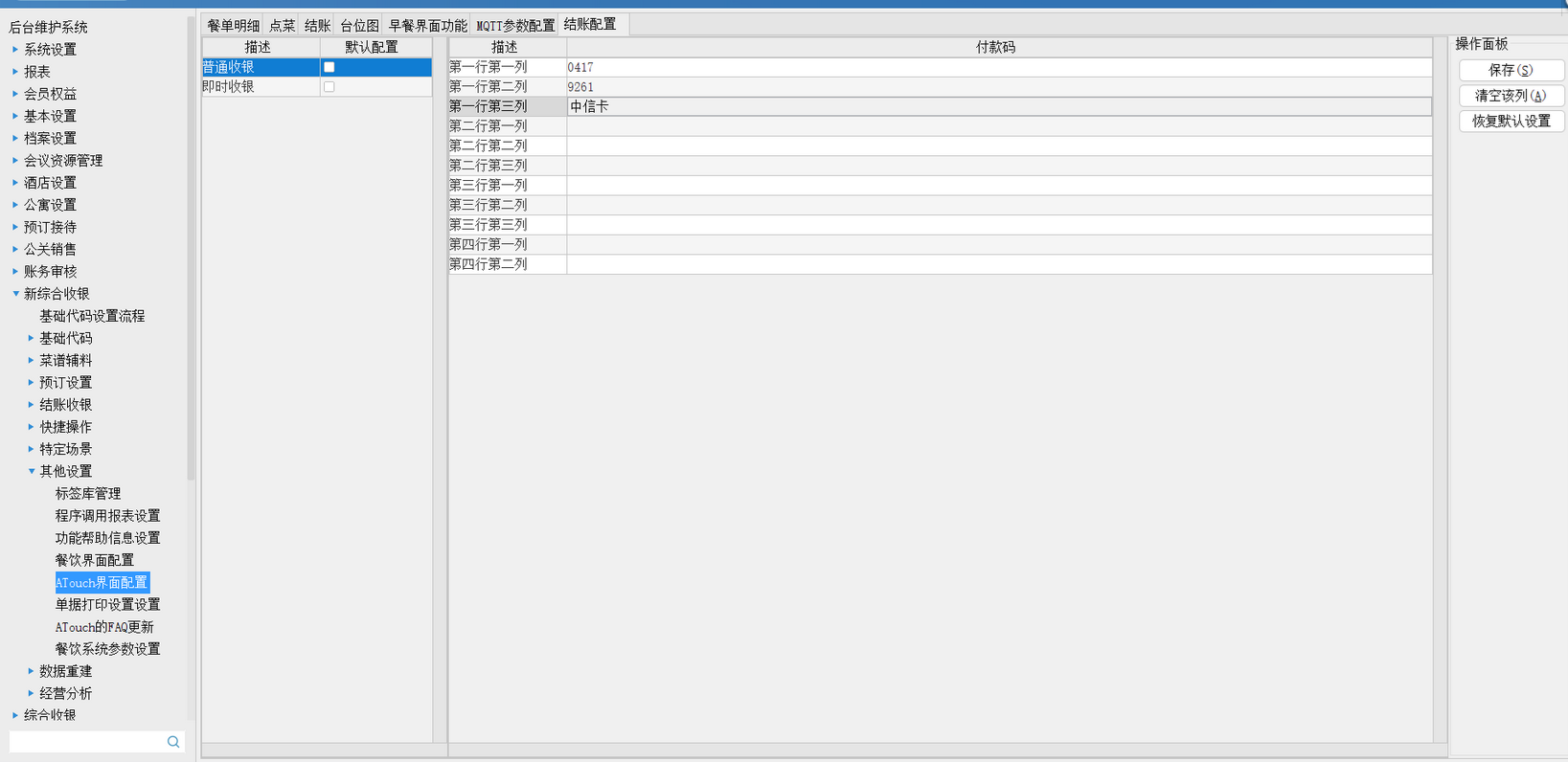Expand the 数据重建 sub-node arrow
The width and height of the screenshot is (1568, 762).
(32, 671)
